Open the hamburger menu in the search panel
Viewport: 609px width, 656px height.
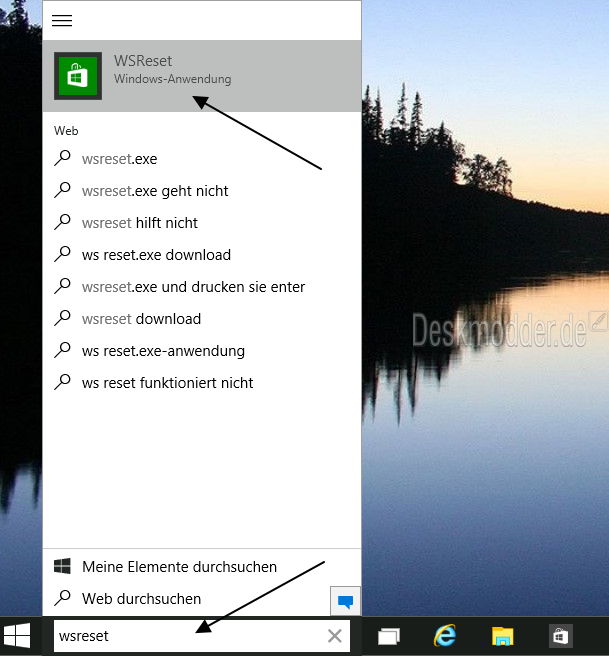(62, 20)
